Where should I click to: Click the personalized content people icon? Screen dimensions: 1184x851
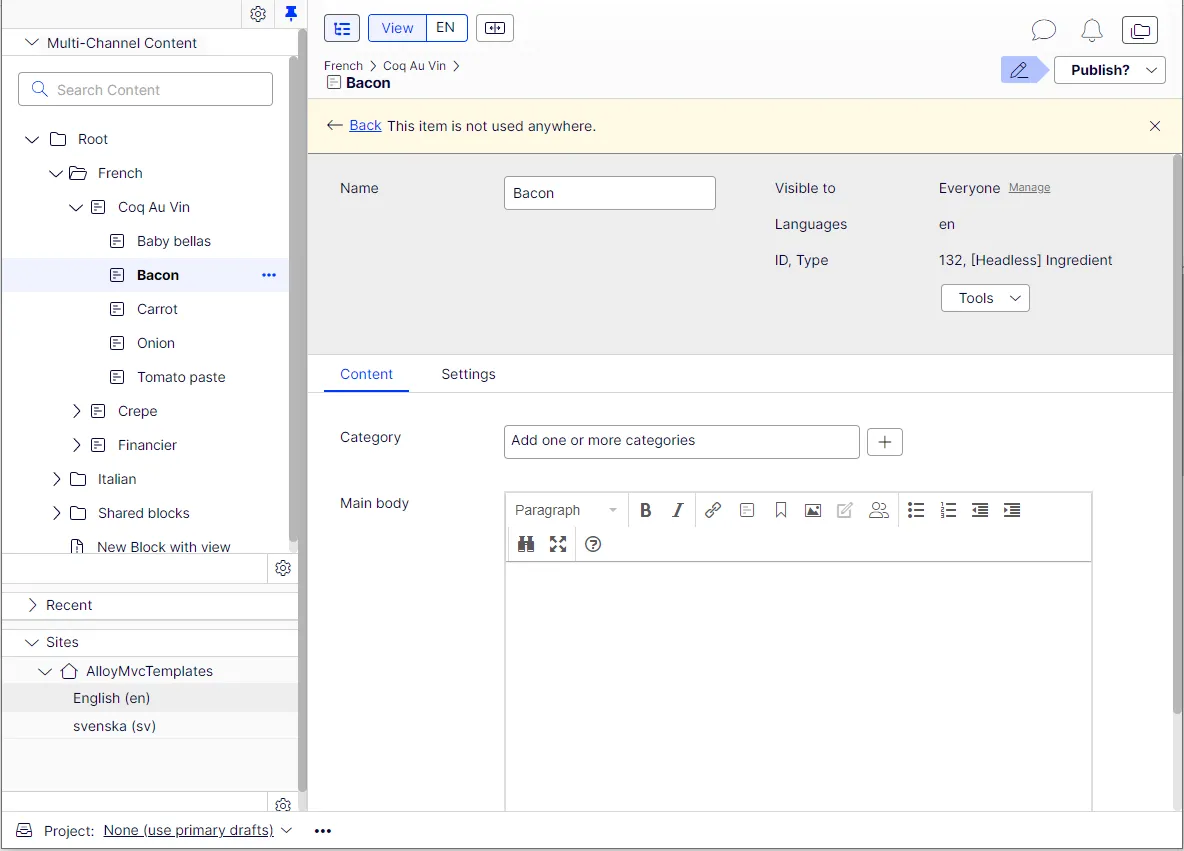[x=878, y=510]
